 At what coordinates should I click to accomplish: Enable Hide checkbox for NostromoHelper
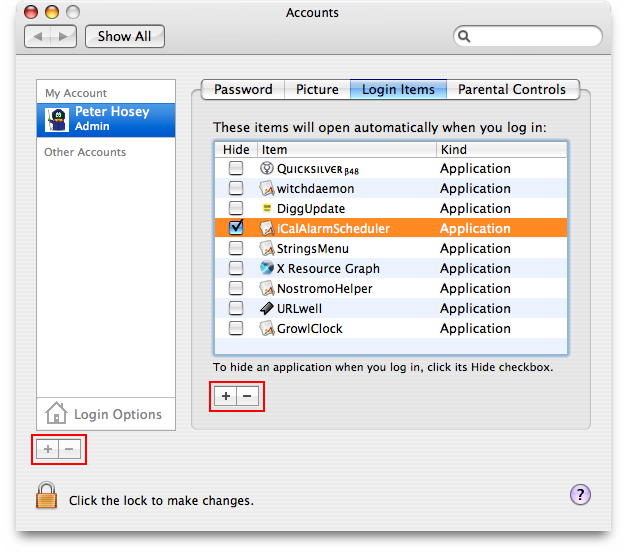tap(236, 288)
